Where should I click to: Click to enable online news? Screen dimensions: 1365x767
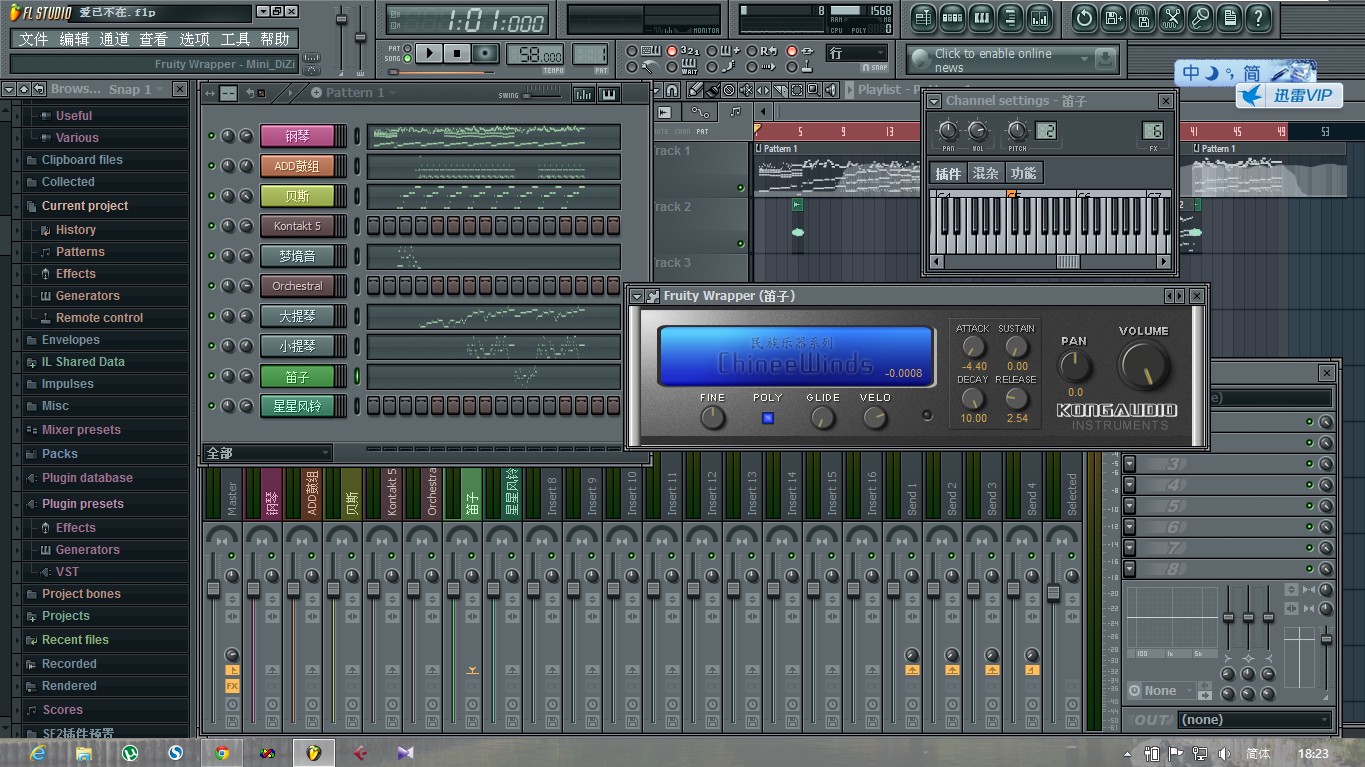pos(993,60)
